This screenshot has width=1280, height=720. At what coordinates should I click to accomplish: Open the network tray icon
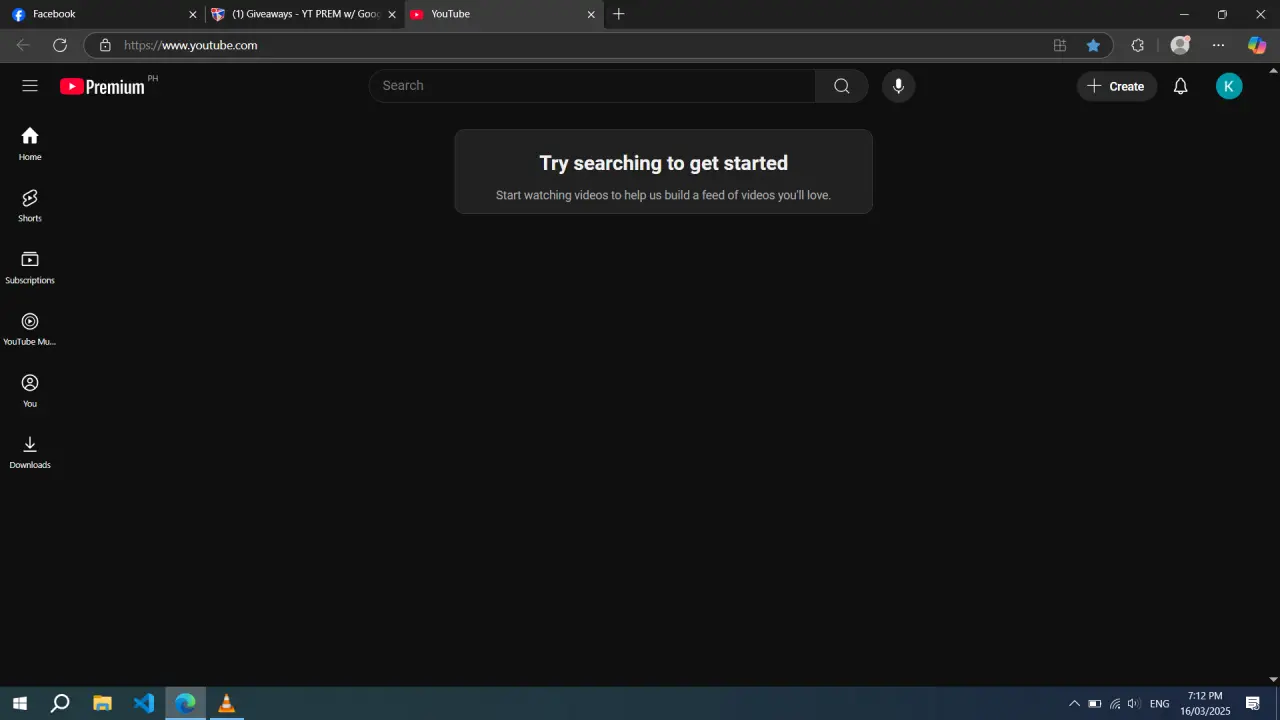coord(1115,704)
